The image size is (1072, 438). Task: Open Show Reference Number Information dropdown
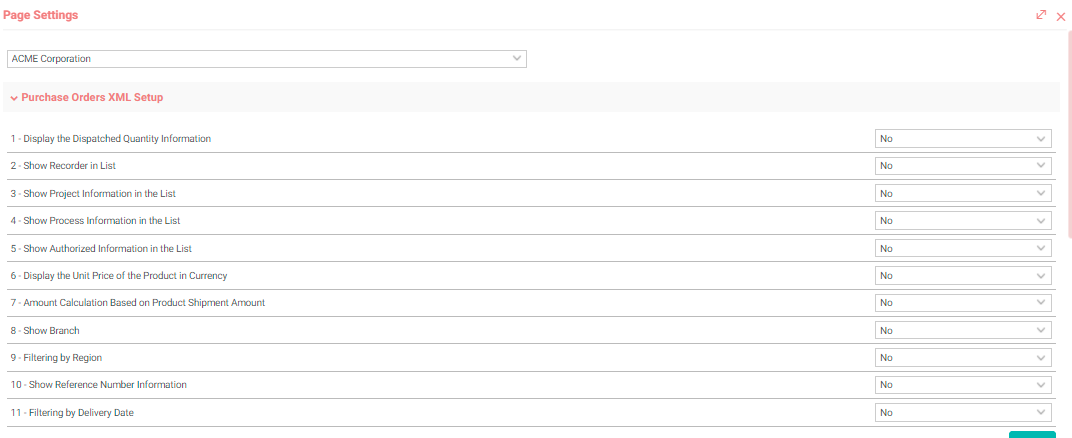coord(963,385)
